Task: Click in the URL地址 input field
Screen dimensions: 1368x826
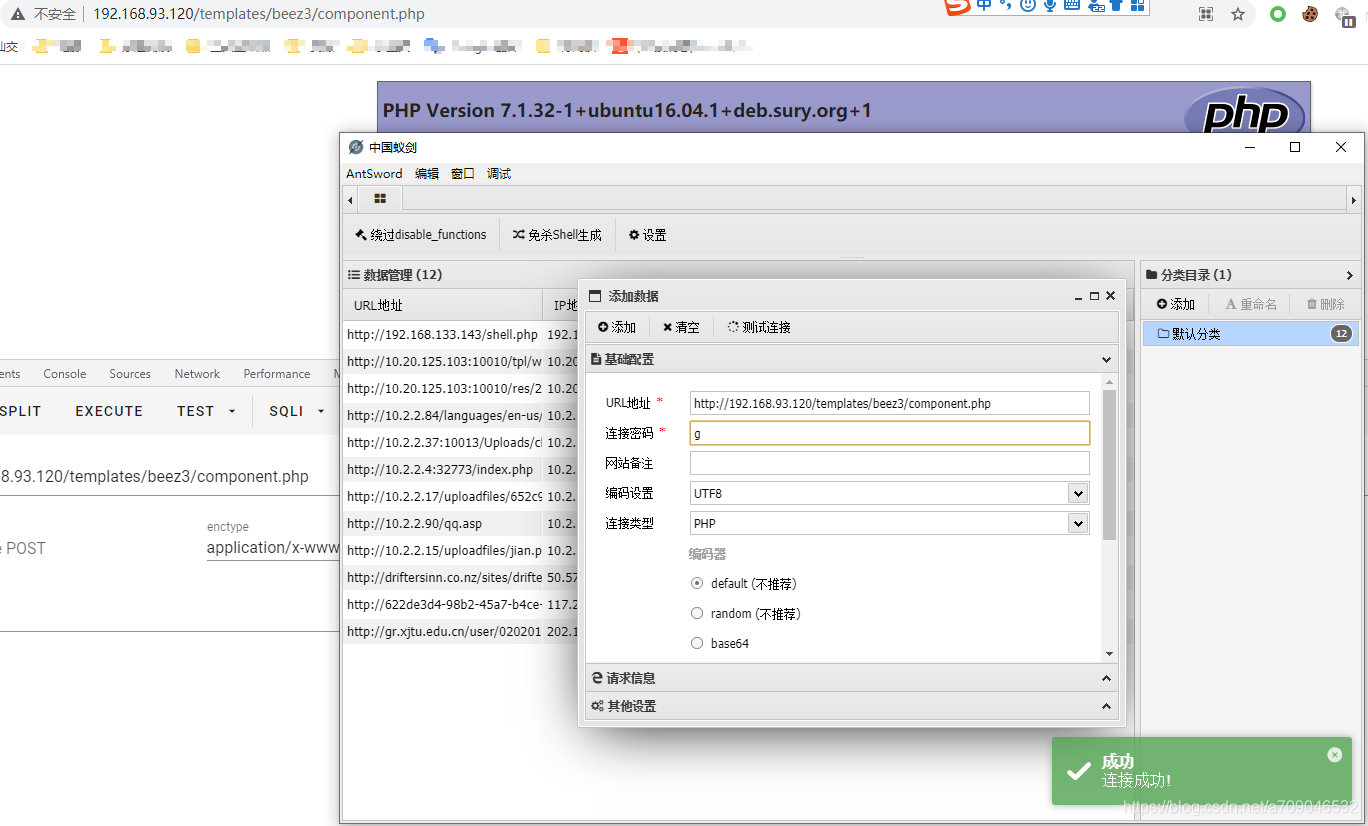Action: [x=889, y=403]
